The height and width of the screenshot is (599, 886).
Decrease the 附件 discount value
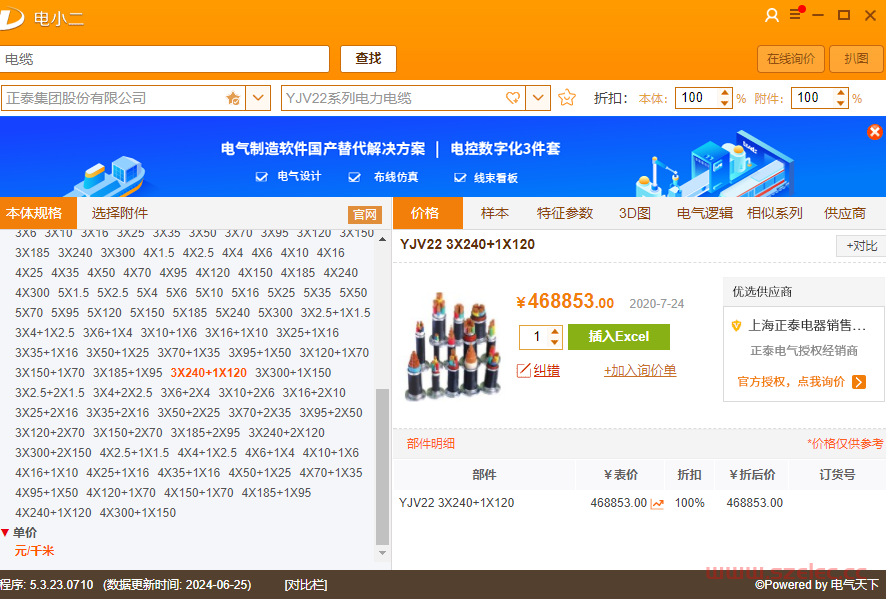841,103
